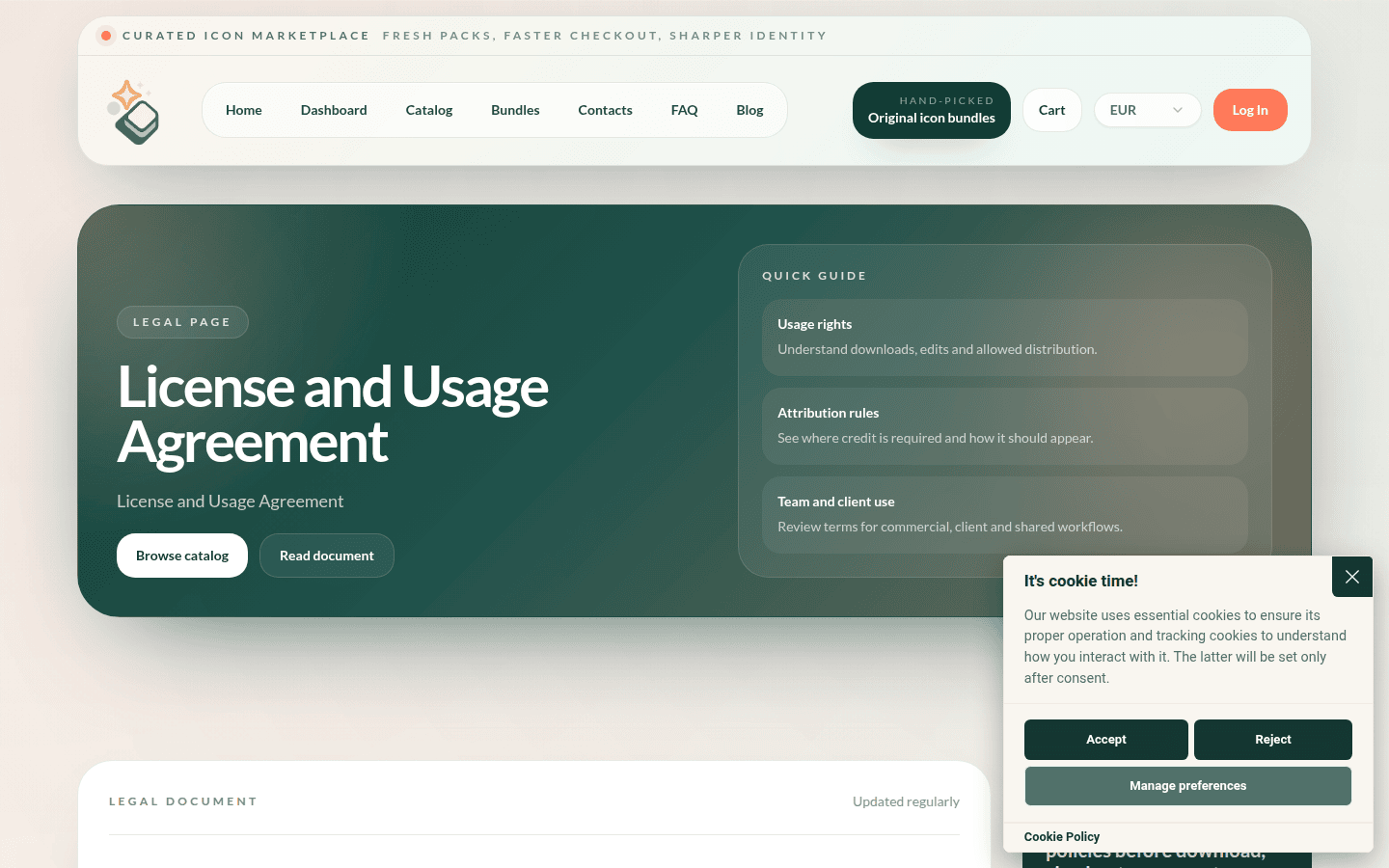Image resolution: width=1389 pixels, height=868 pixels.
Task: Open the Cookie Policy link
Action: (1062, 837)
